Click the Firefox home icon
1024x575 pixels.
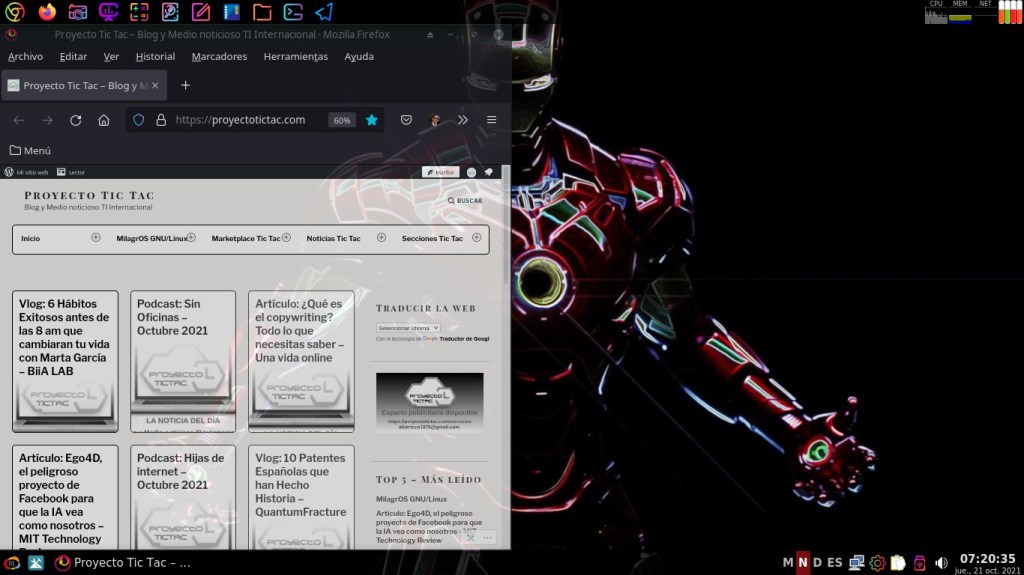(103, 120)
